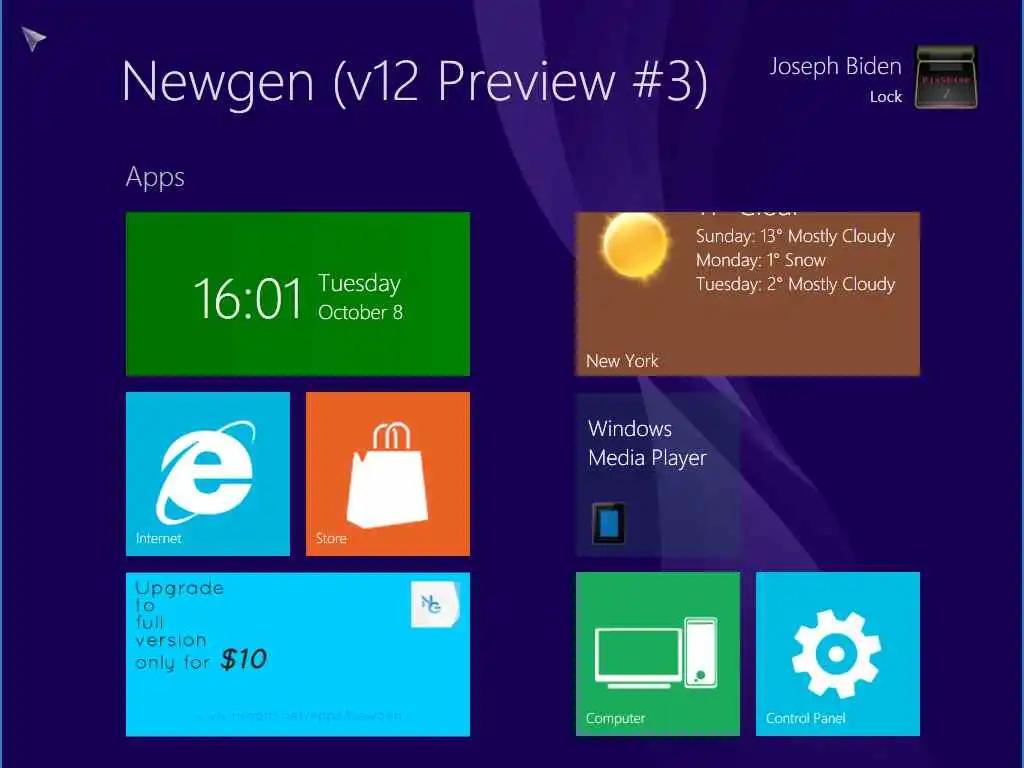This screenshot has height=768, width=1024.
Task: Click the Newgen logo on upgrade tile
Action: [435, 605]
